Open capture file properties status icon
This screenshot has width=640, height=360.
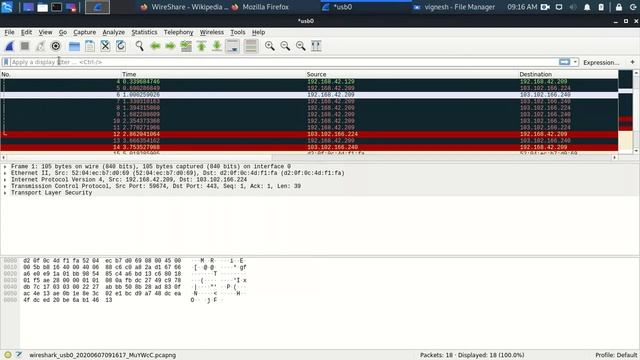[x=19, y=355]
